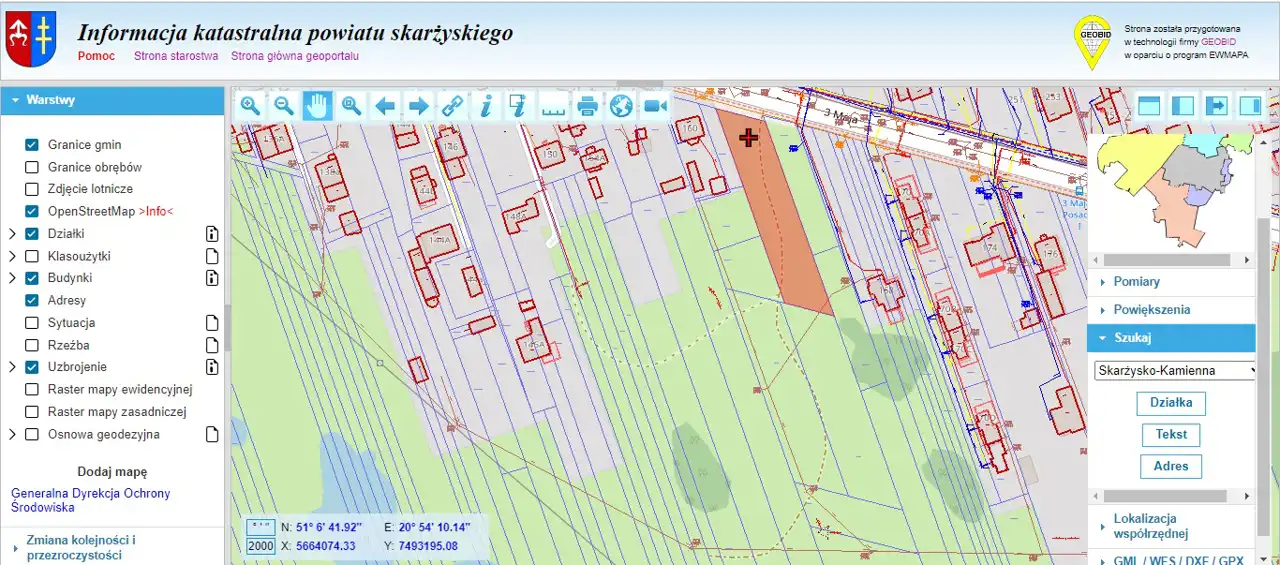1280x565 pixels.
Task: Open the Skarżysko-Kamienna dropdown
Action: coord(1175,370)
